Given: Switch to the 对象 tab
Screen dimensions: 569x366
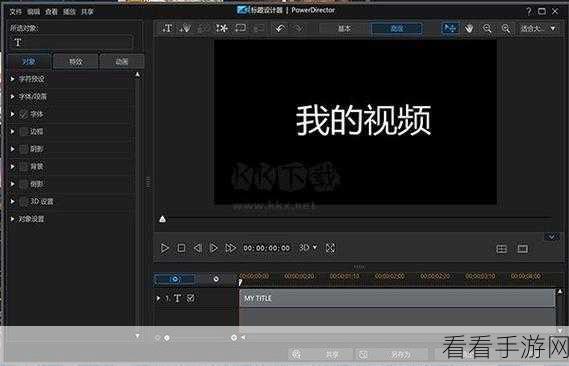Looking at the screenshot, I should point(29,61).
